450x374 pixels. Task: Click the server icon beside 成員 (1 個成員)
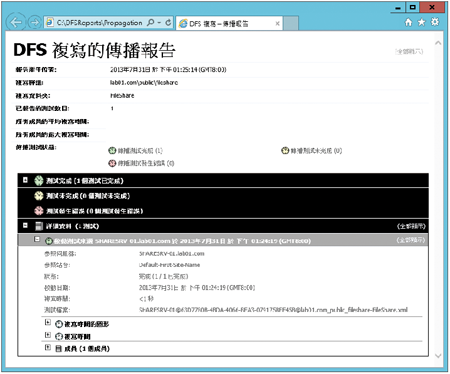59,349
